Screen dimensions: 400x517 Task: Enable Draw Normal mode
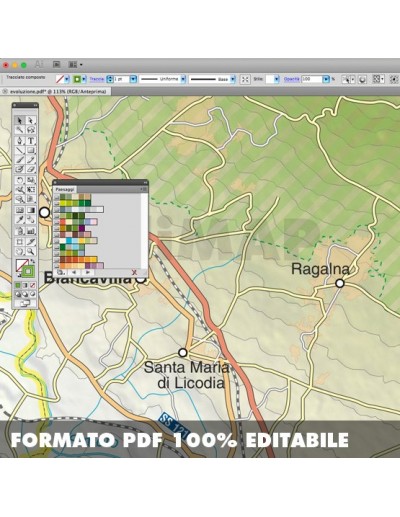(x=18, y=294)
